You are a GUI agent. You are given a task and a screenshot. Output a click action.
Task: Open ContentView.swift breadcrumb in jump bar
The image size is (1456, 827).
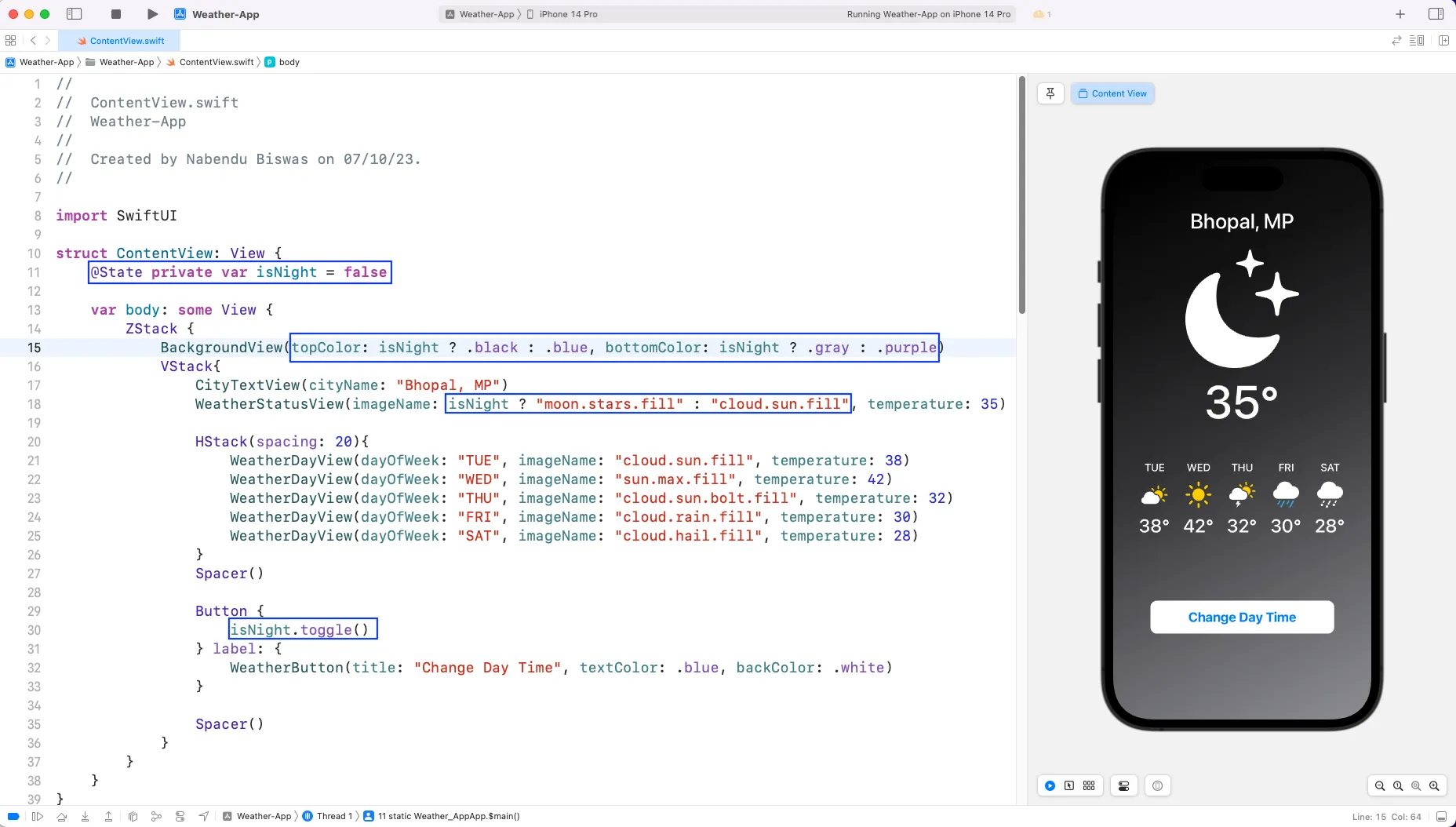(x=209, y=62)
